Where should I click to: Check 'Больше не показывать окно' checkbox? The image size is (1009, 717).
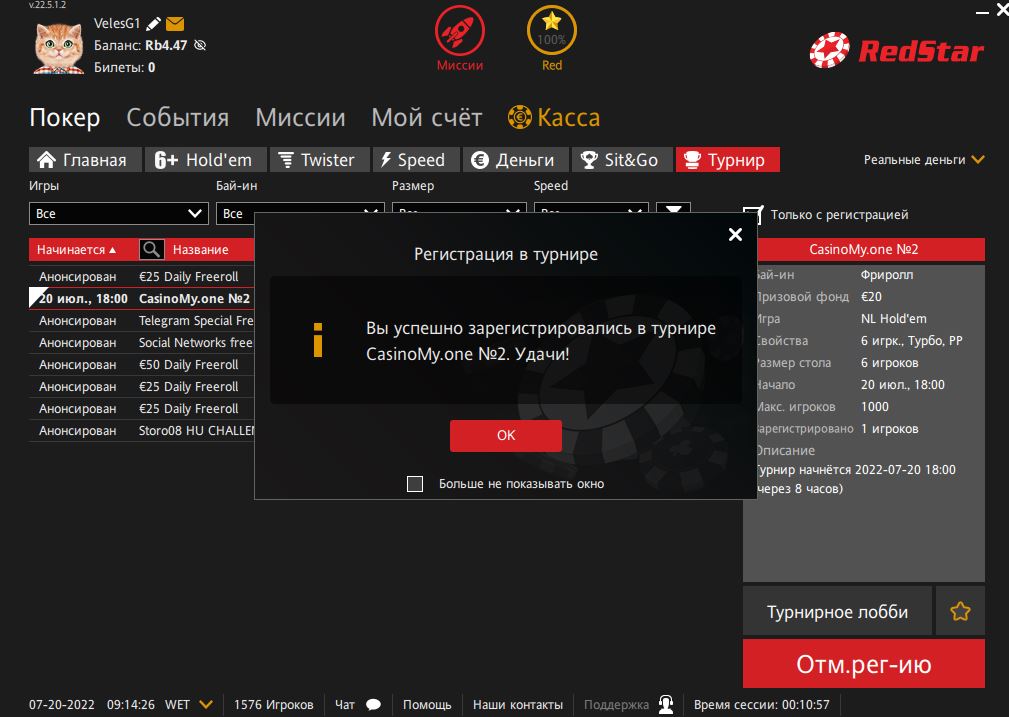(415, 484)
